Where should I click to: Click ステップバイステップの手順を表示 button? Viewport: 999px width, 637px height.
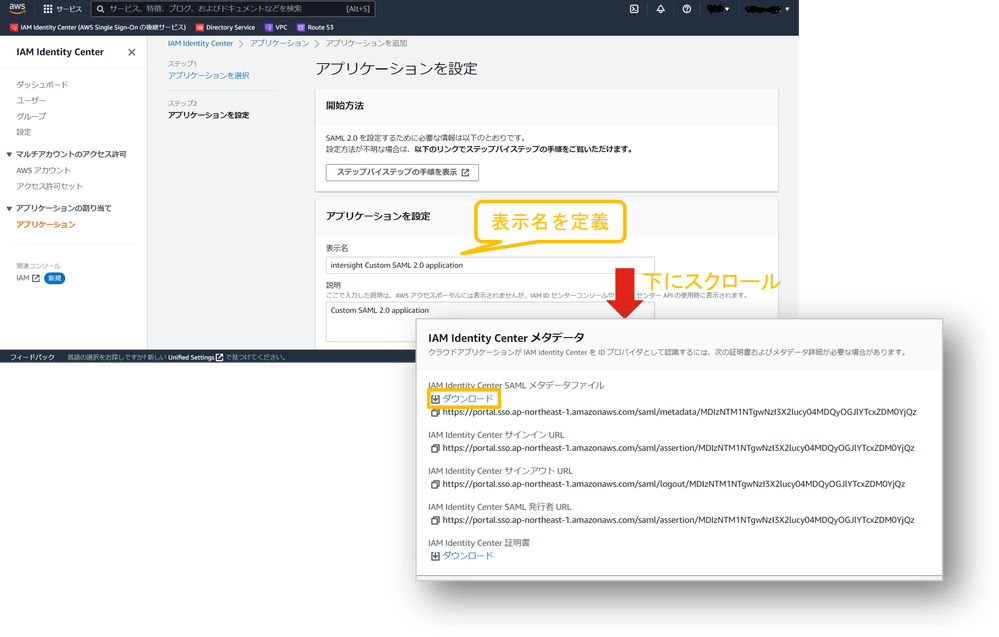[x=402, y=172]
